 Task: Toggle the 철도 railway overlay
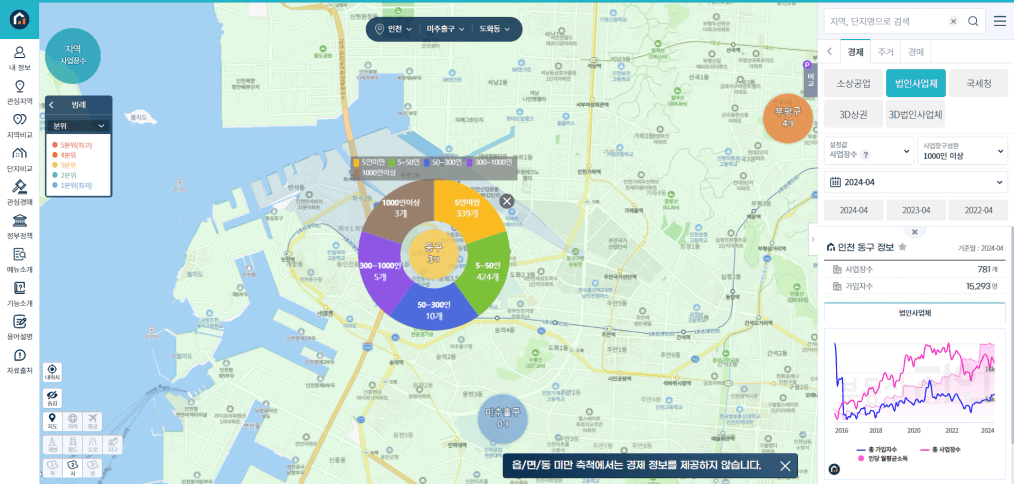pyautogui.click(x=72, y=444)
